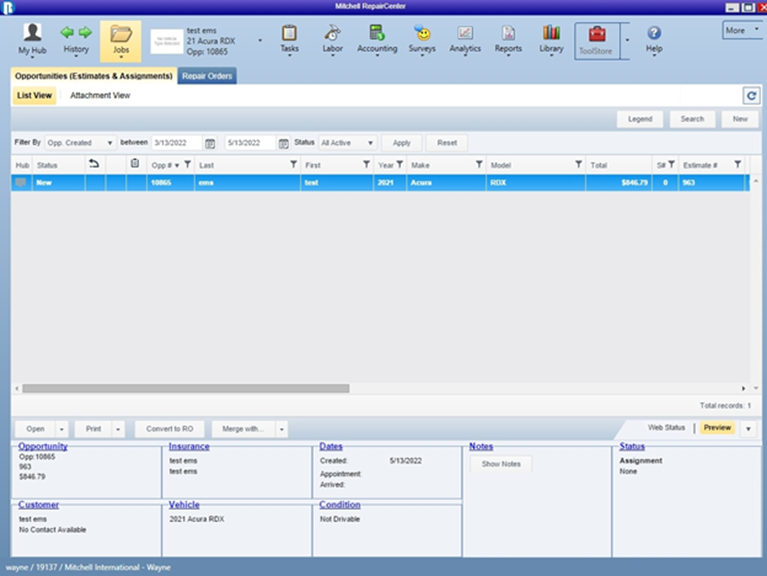Image resolution: width=767 pixels, height=576 pixels.
Task: Open Status All Active dropdown
Action: pos(348,143)
